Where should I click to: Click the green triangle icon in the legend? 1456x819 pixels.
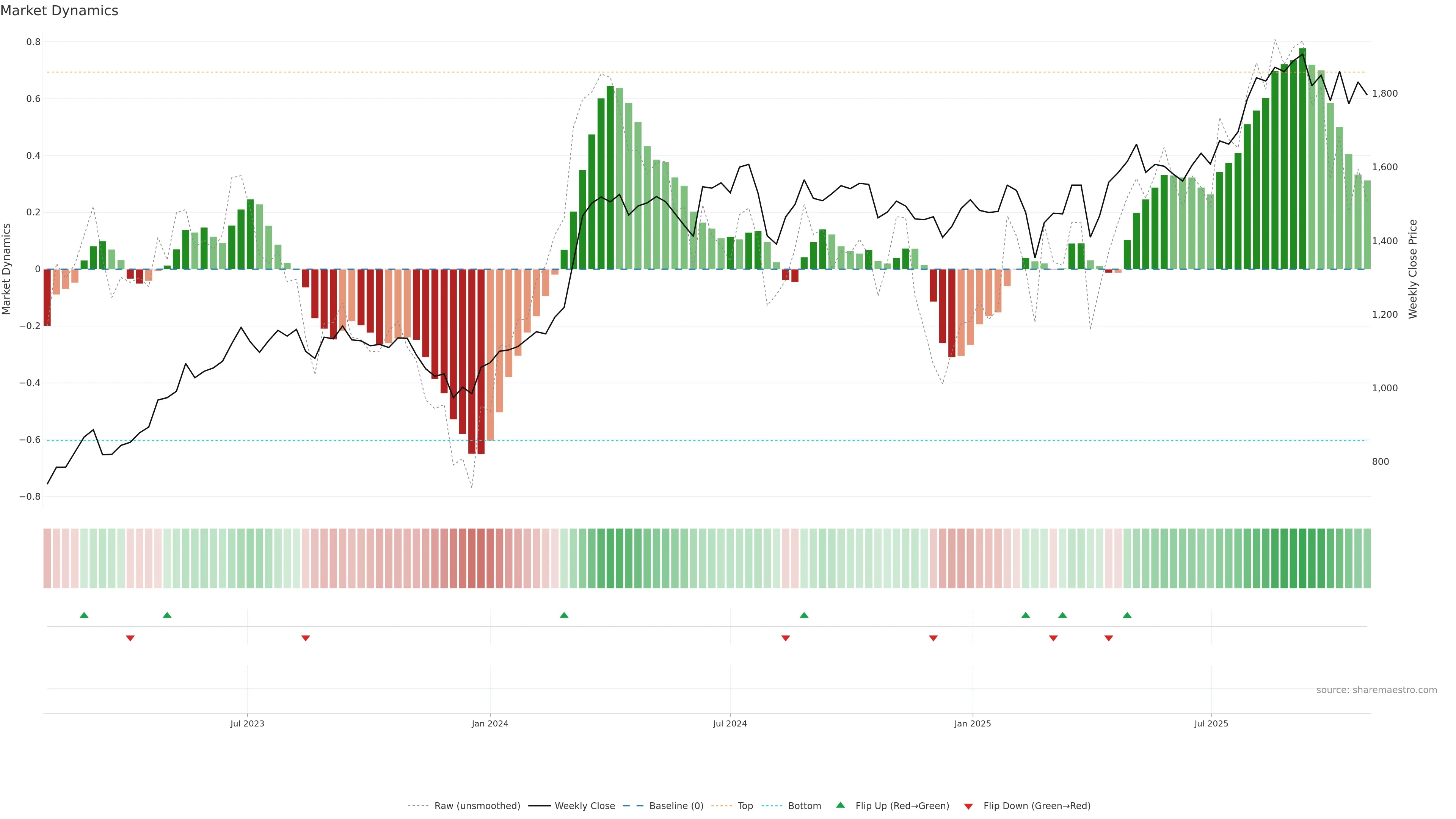[x=841, y=805]
